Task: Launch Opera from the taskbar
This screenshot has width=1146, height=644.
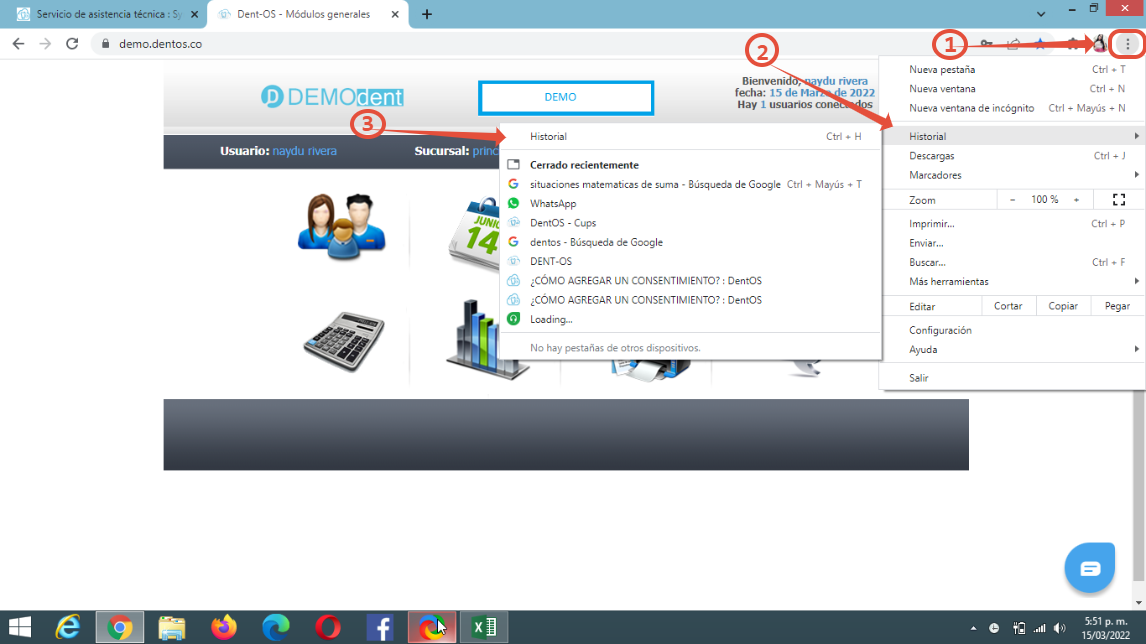Action: point(327,627)
